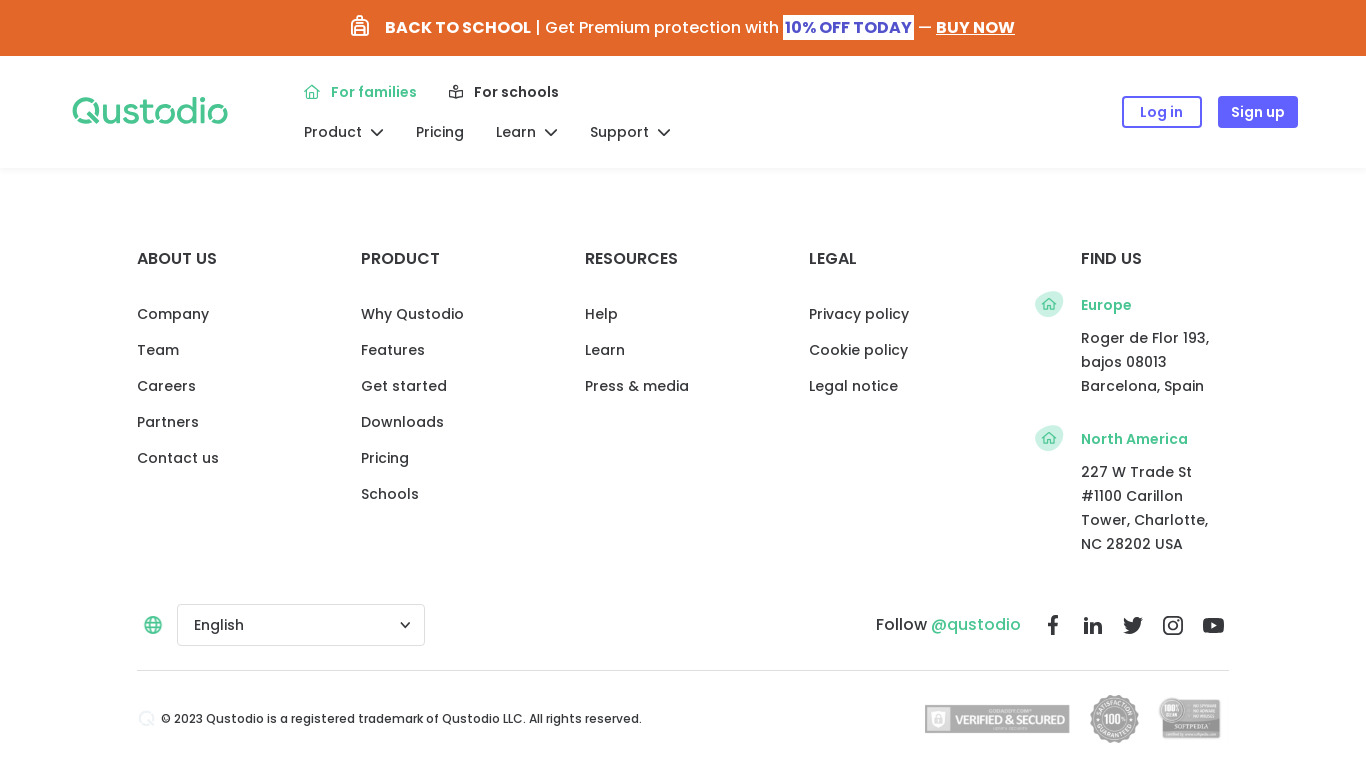Open the Why Qustodio link

click(x=412, y=314)
